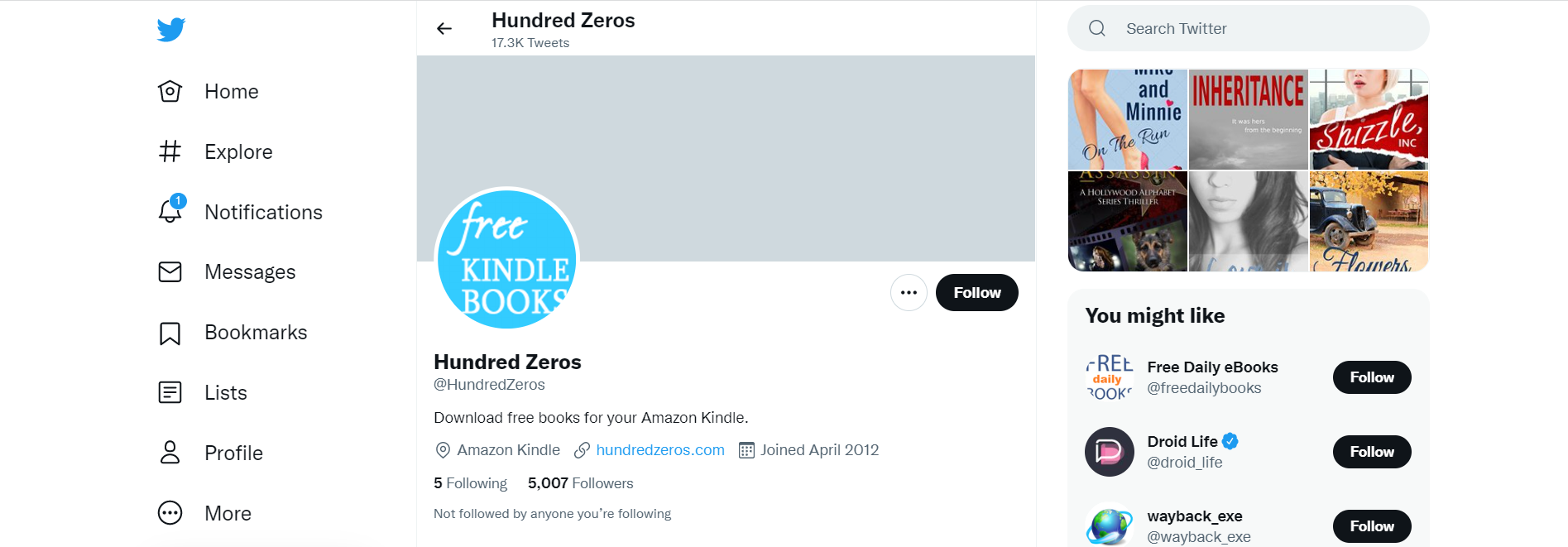Viewport: 1568px width, 547px height.
Task: View the 5,007 Followers list
Action: (581, 483)
